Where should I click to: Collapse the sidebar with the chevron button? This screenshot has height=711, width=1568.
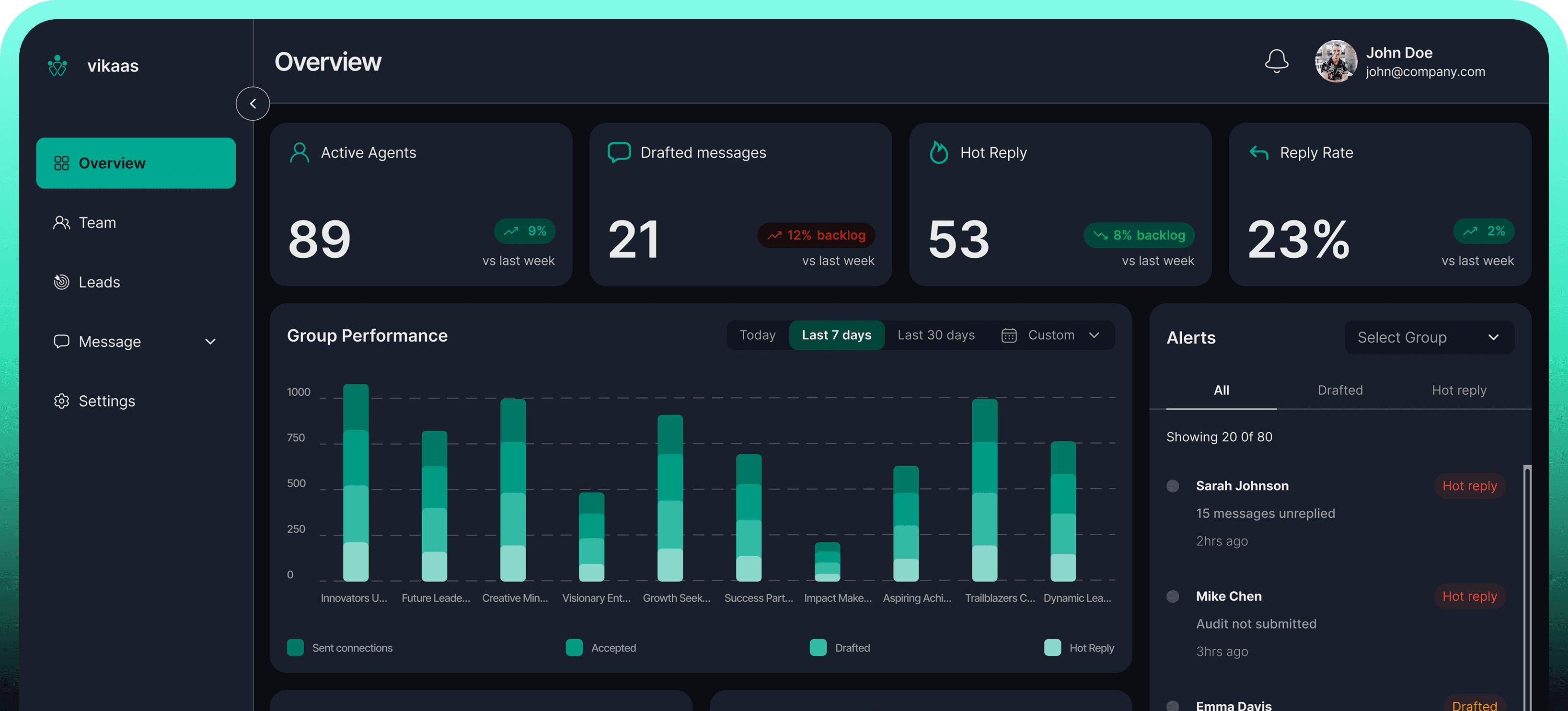click(252, 103)
